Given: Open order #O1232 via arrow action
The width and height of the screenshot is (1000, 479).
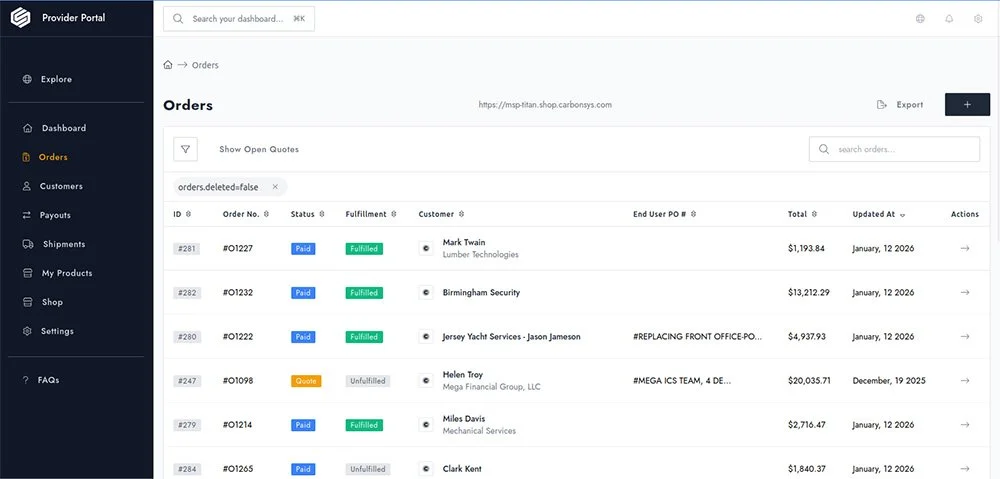Looking at the screenshot, I should (x=965, y=292).
